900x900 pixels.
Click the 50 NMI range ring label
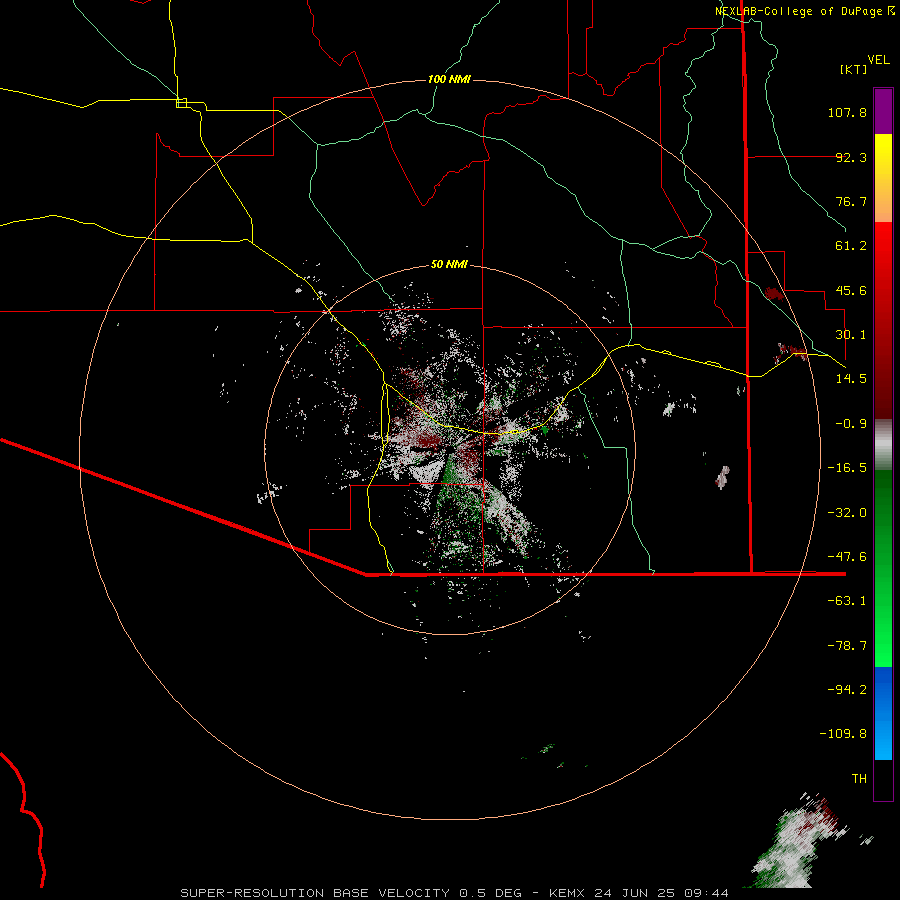(x=449, y=264)
